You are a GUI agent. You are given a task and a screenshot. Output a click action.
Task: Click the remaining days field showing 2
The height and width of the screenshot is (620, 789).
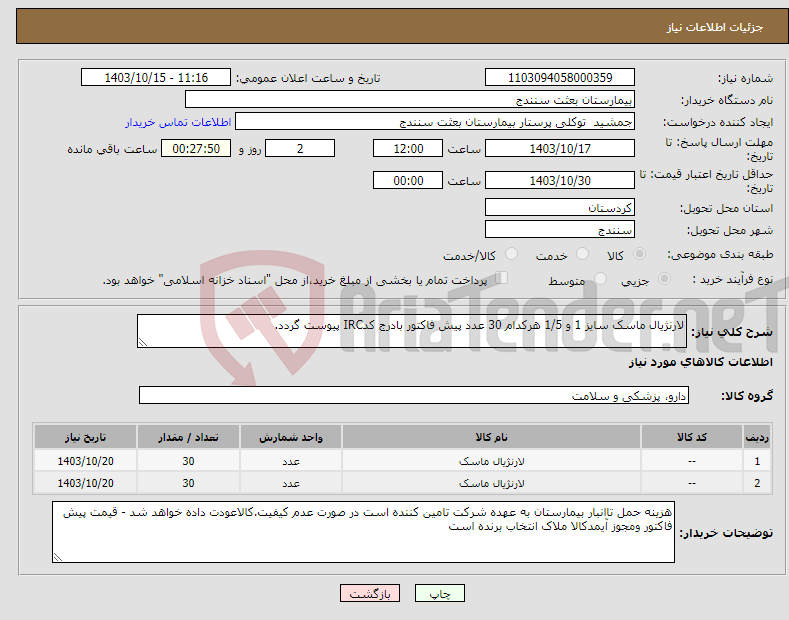click(300, 148)
